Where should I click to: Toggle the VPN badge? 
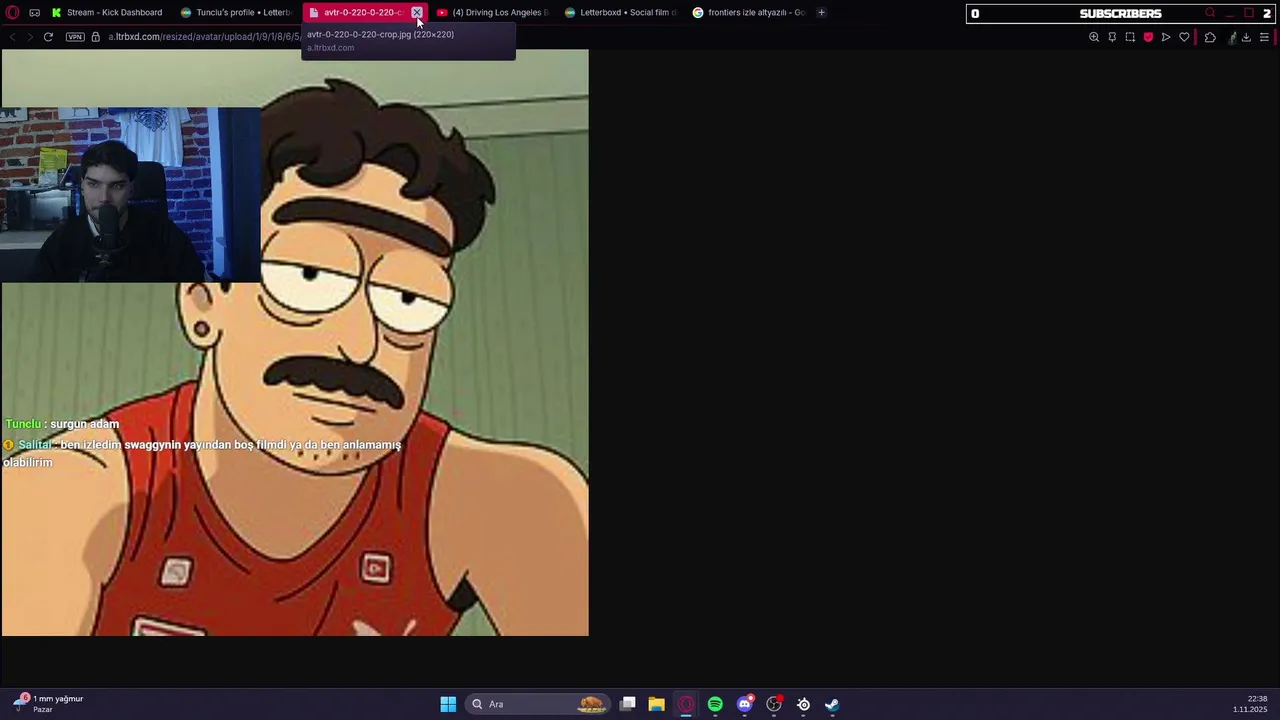[x=75, y=37]
